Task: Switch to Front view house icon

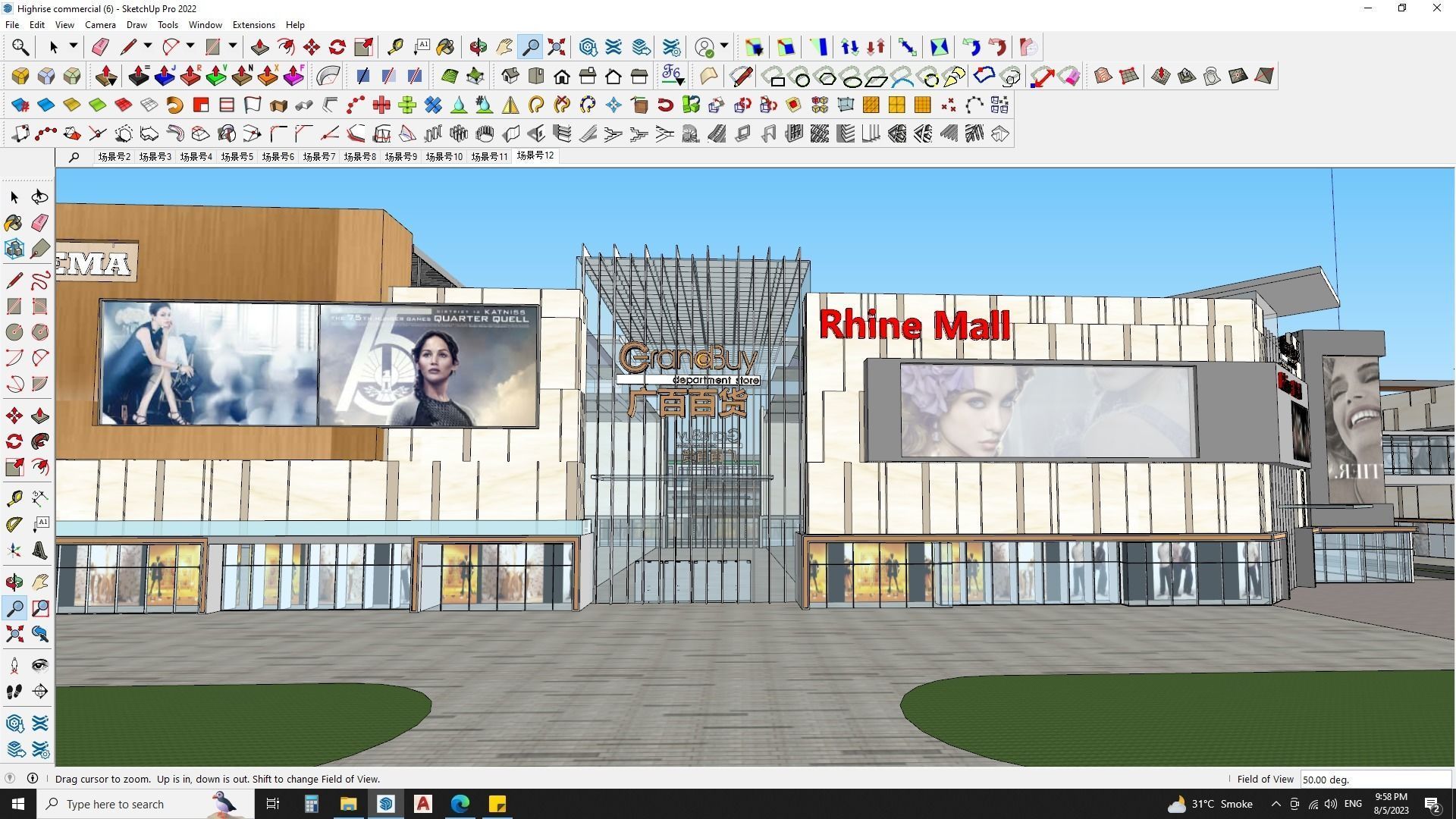Action: (x=562, y=76)
